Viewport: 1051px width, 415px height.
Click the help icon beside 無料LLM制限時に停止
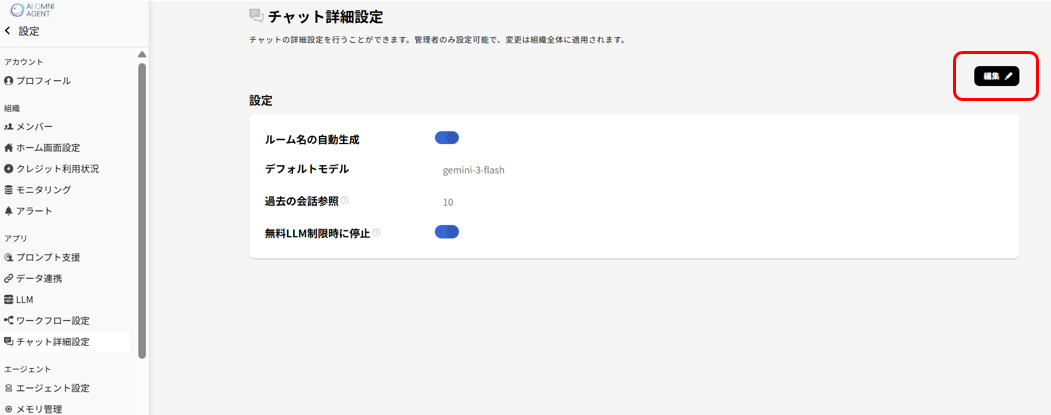point(376,233)
